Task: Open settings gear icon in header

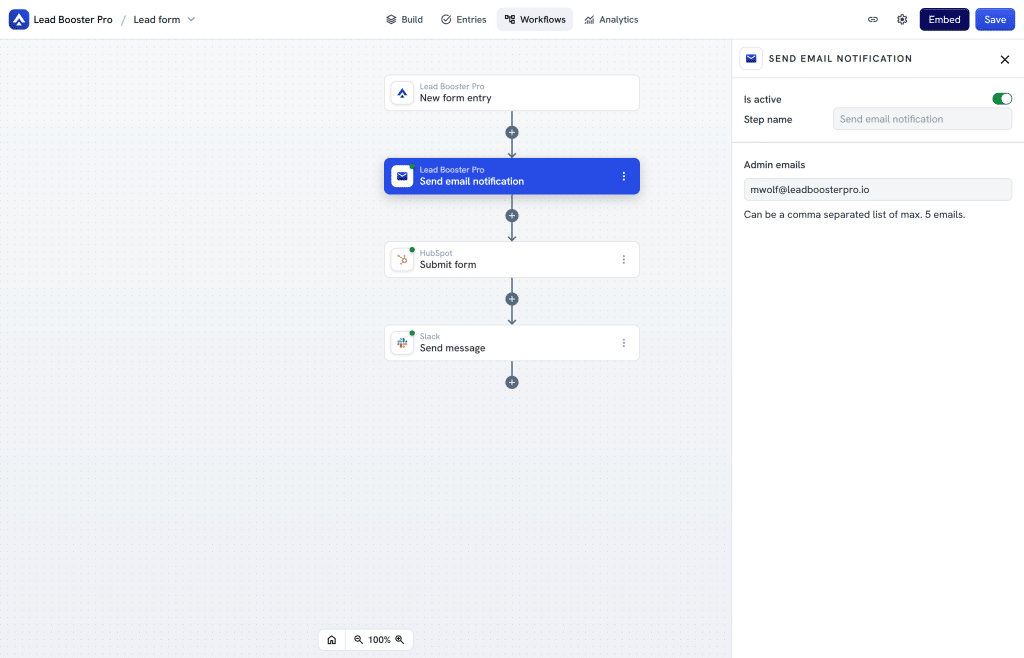Action: coord(902,20)
